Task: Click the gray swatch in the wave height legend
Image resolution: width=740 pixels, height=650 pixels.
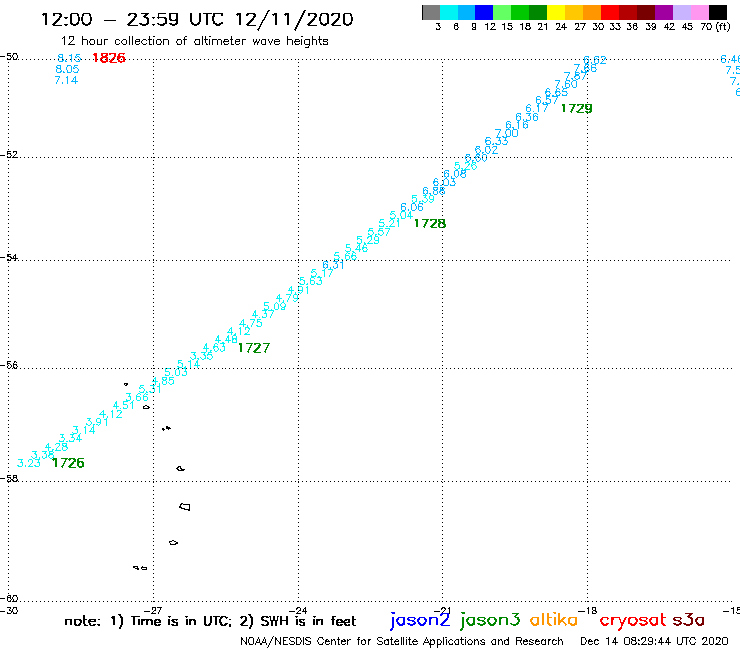Action: click(x=431, y=12)
